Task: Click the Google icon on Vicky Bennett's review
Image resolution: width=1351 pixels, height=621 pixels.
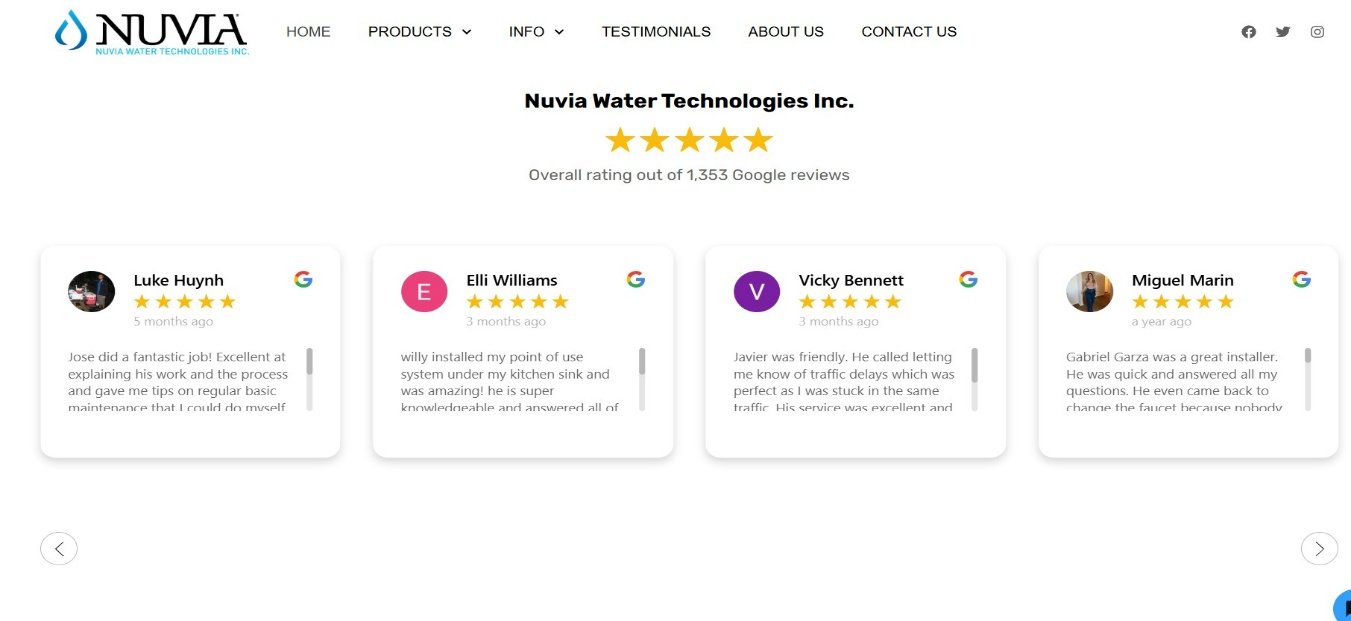Action: pos(968,279)
